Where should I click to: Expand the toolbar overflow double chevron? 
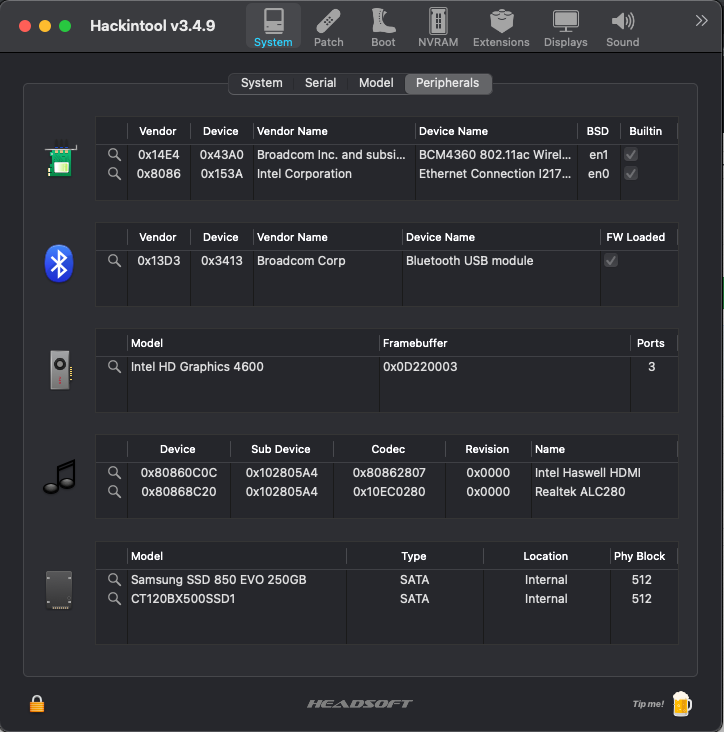[701, 21]
